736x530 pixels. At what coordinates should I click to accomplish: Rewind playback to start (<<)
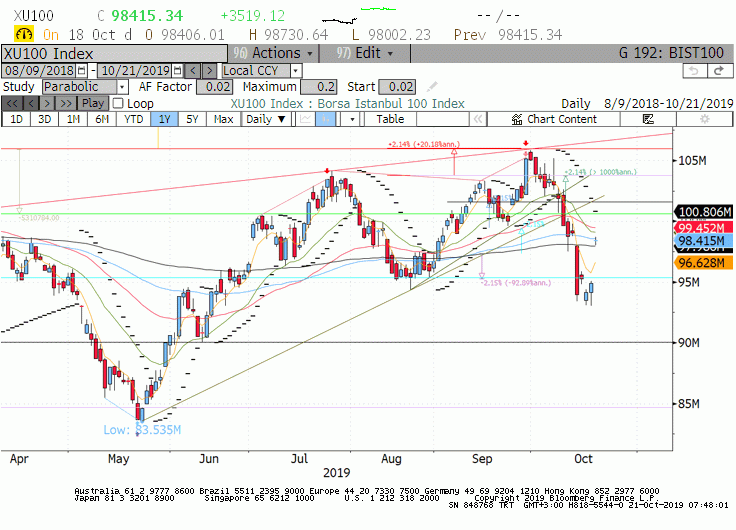pyautogui.click(x=12, y=103)
